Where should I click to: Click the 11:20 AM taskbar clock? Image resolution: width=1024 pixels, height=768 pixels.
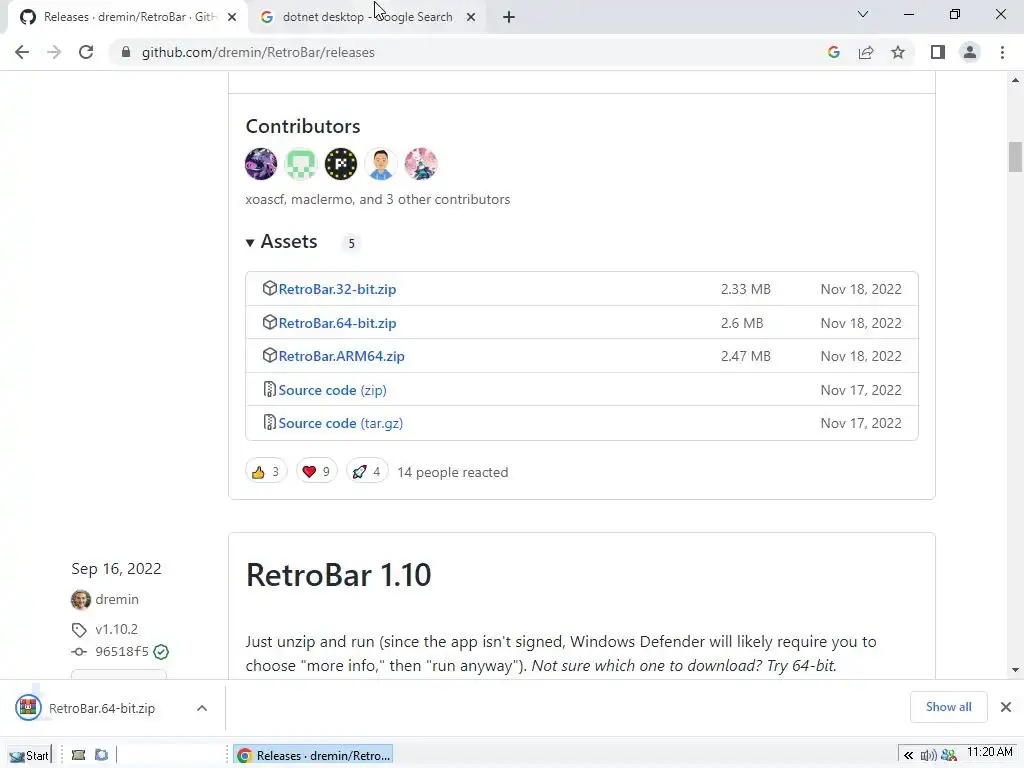(x=989, y=752)
